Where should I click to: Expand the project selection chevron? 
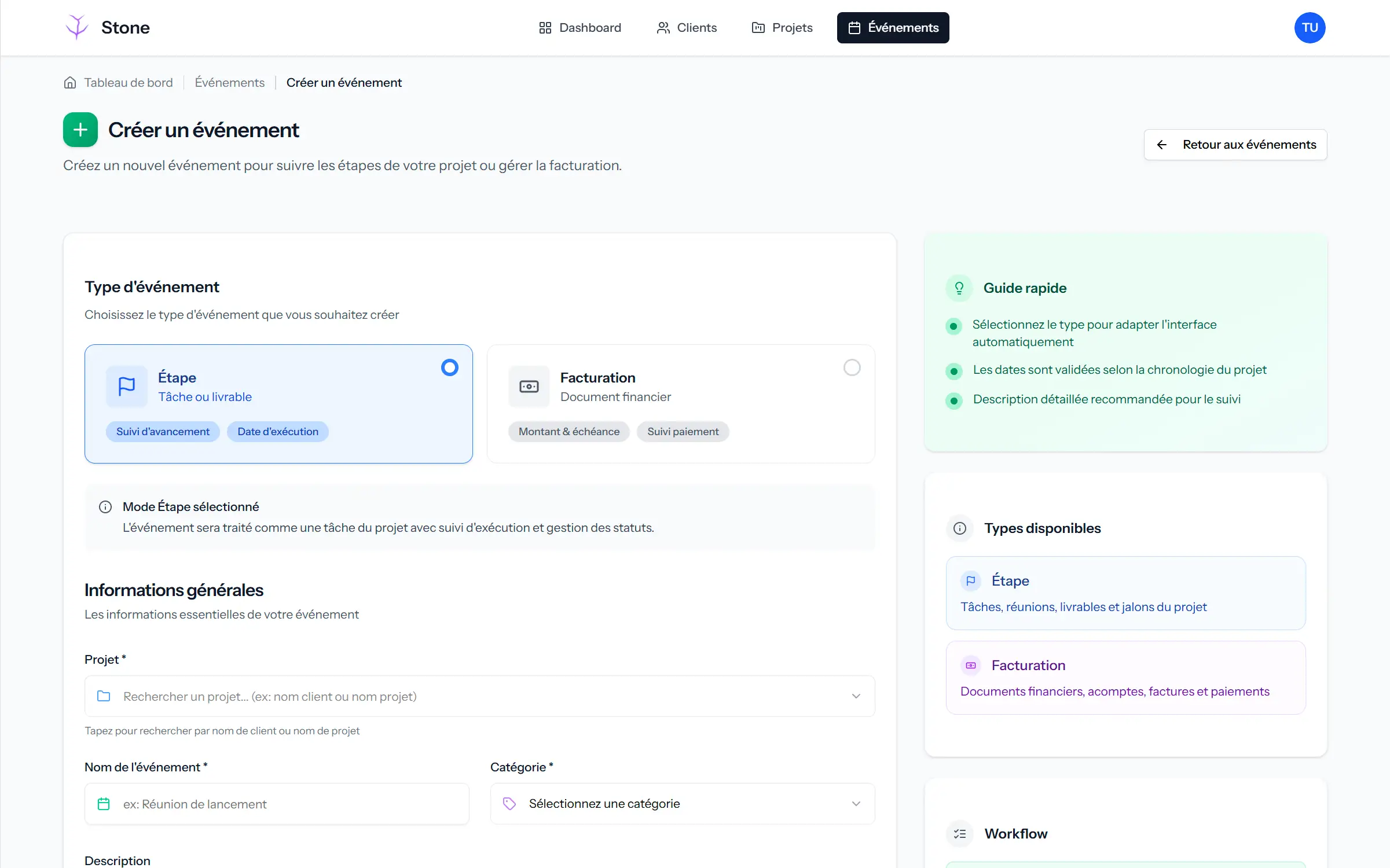pos(856,696)
